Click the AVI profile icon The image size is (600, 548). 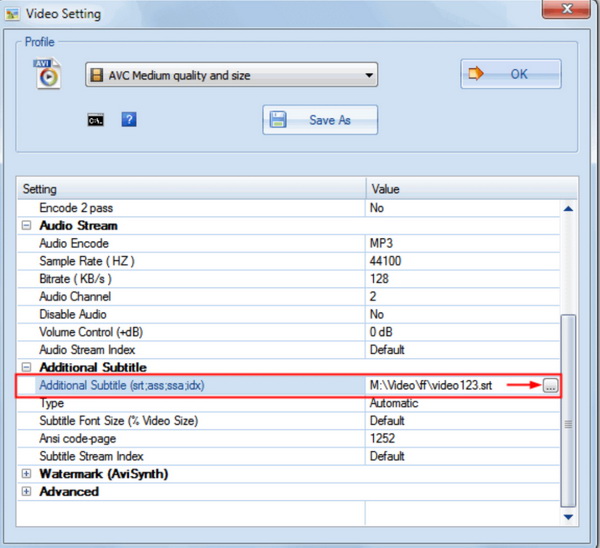point(47,76)
